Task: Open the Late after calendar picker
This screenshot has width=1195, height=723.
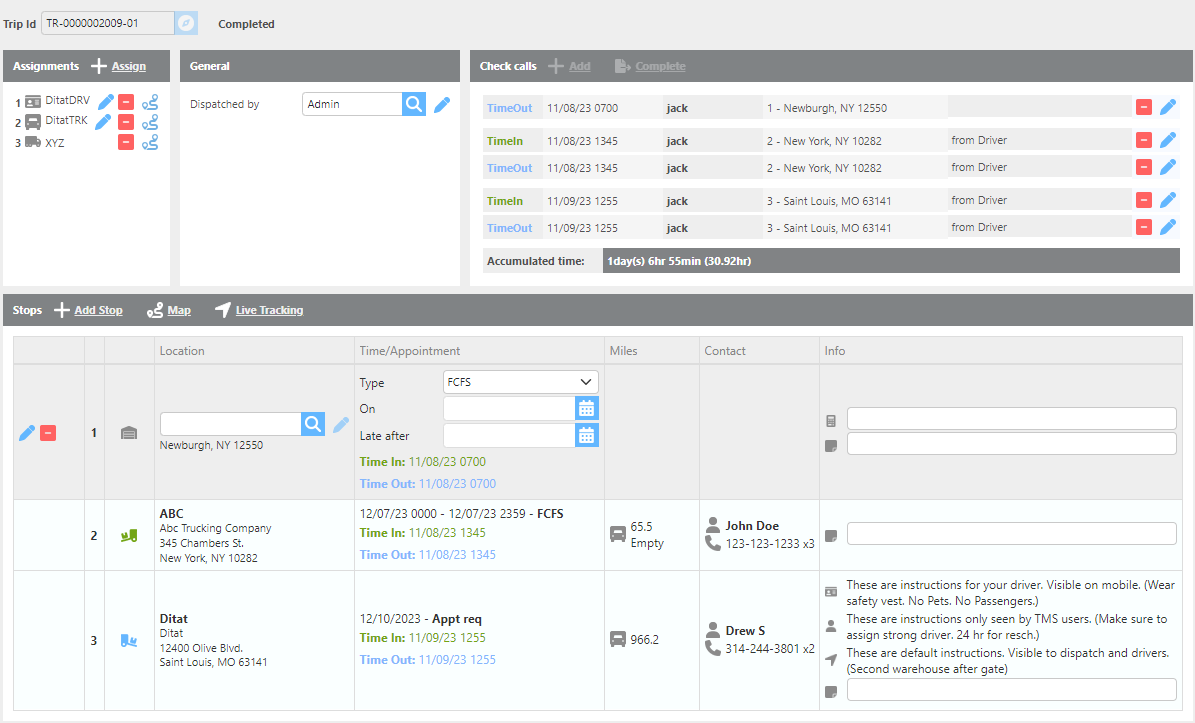Action: [x=587, y=435]
